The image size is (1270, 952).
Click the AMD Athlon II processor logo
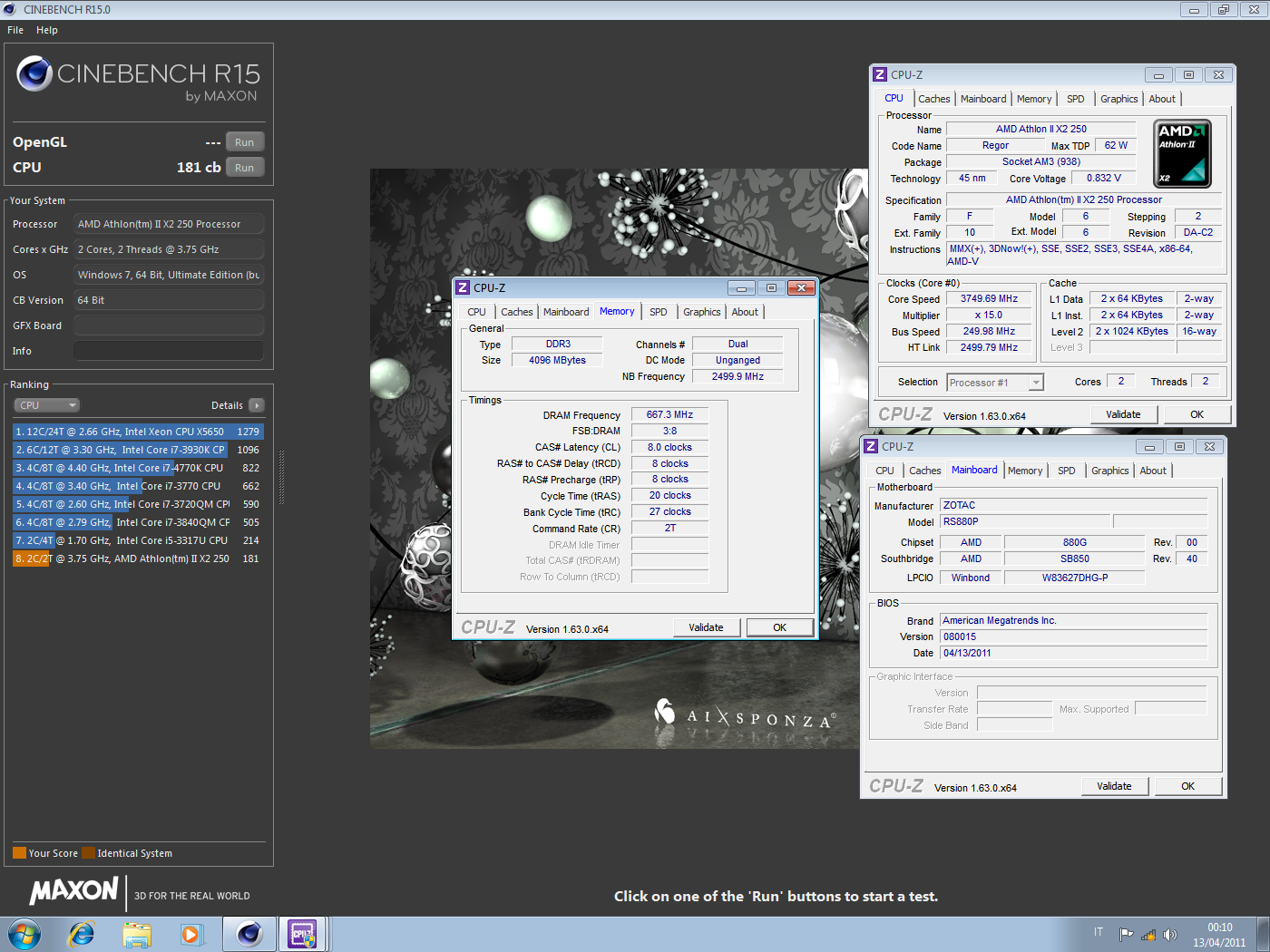click(1183, 154)
